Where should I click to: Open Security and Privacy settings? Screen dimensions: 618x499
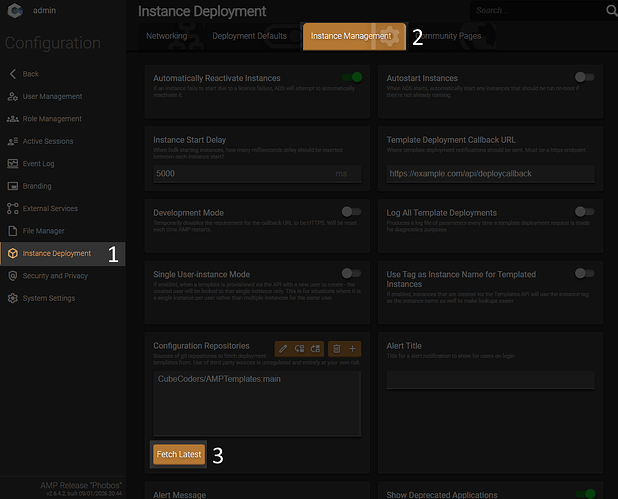(55, 276)
